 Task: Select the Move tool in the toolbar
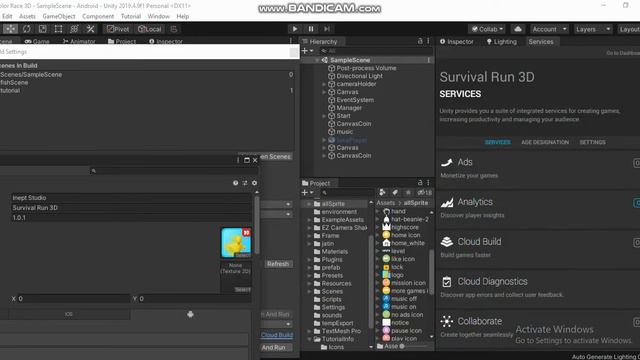click(10, 29)
